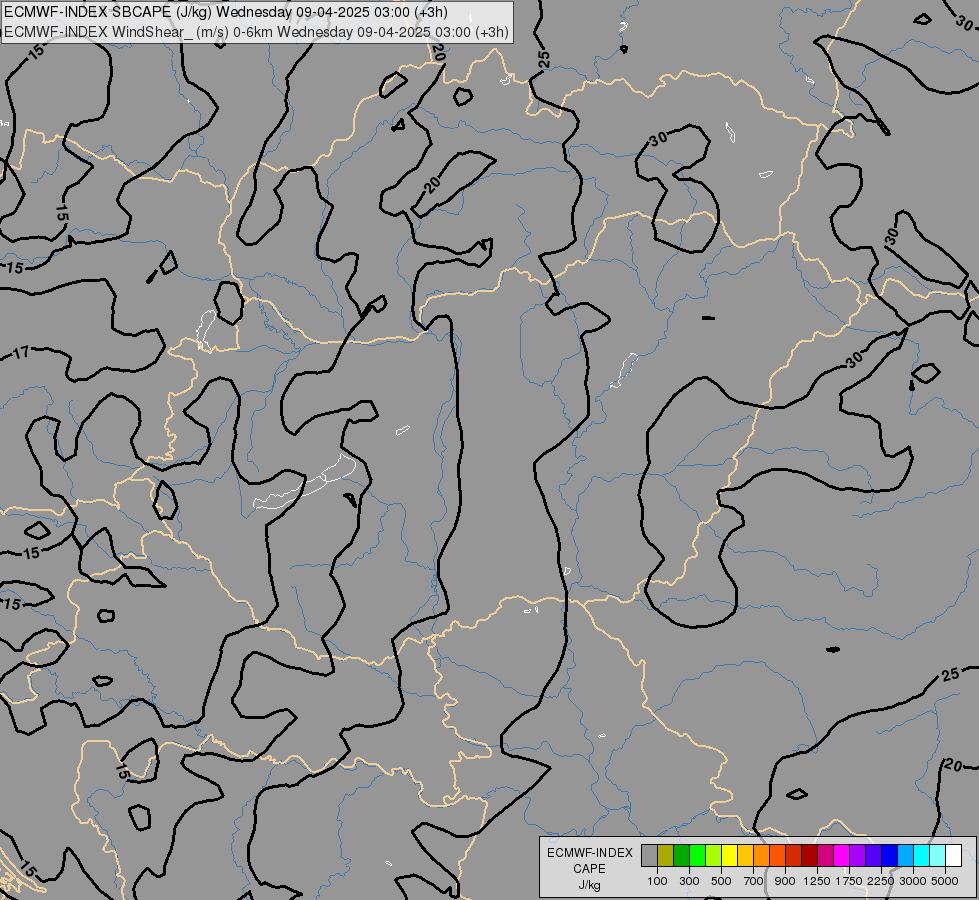Click the 5000 legend value

coord(945,881)
